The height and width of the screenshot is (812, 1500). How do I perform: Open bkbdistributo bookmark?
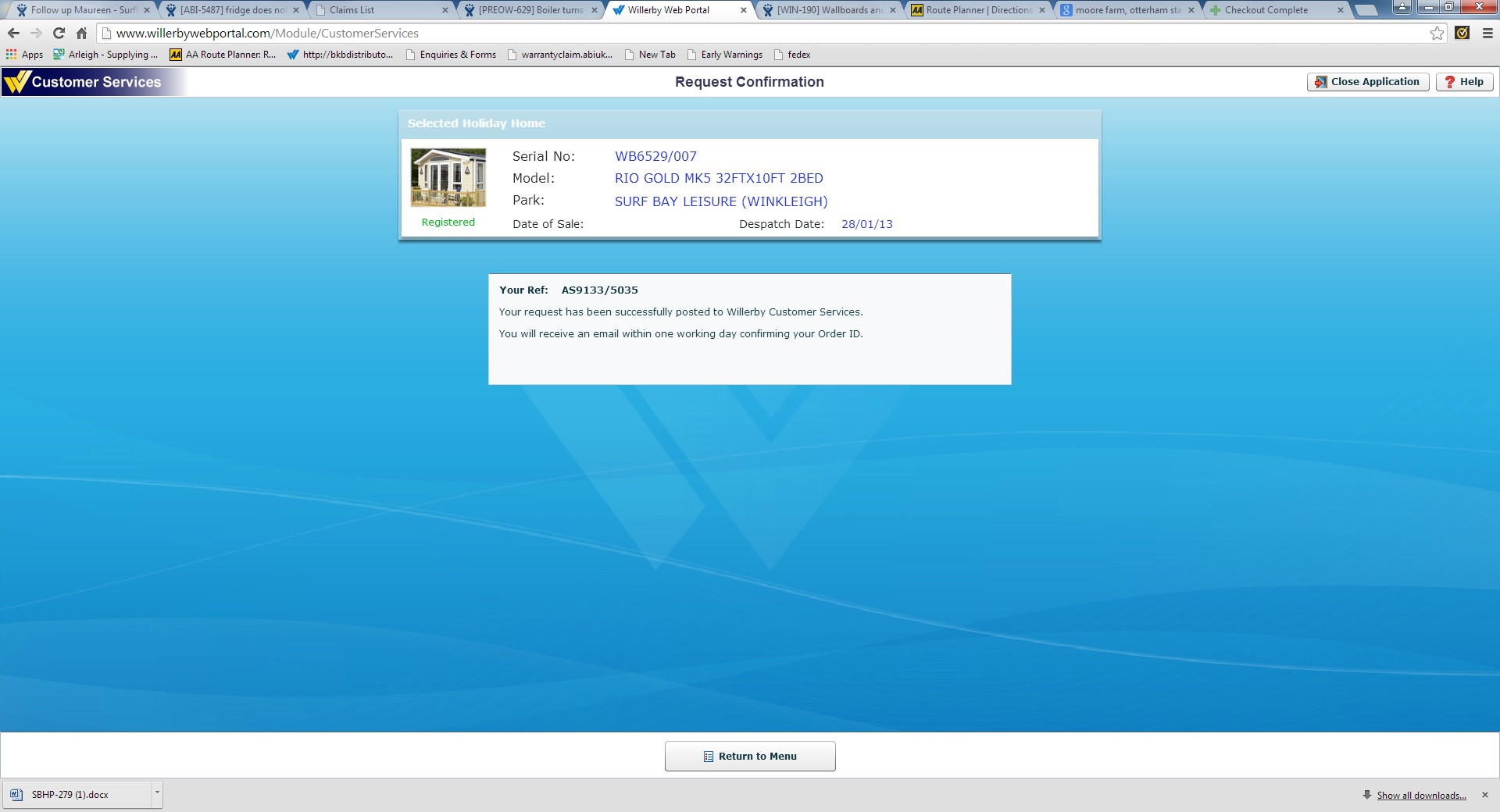pyautogui.click(x=341, y=55)
